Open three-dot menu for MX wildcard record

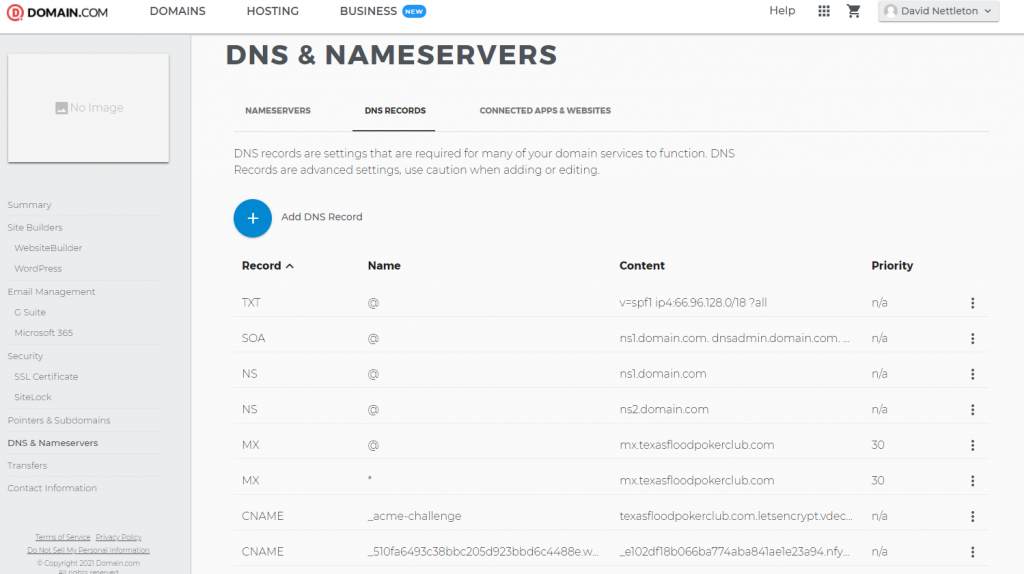click(972, 481)
